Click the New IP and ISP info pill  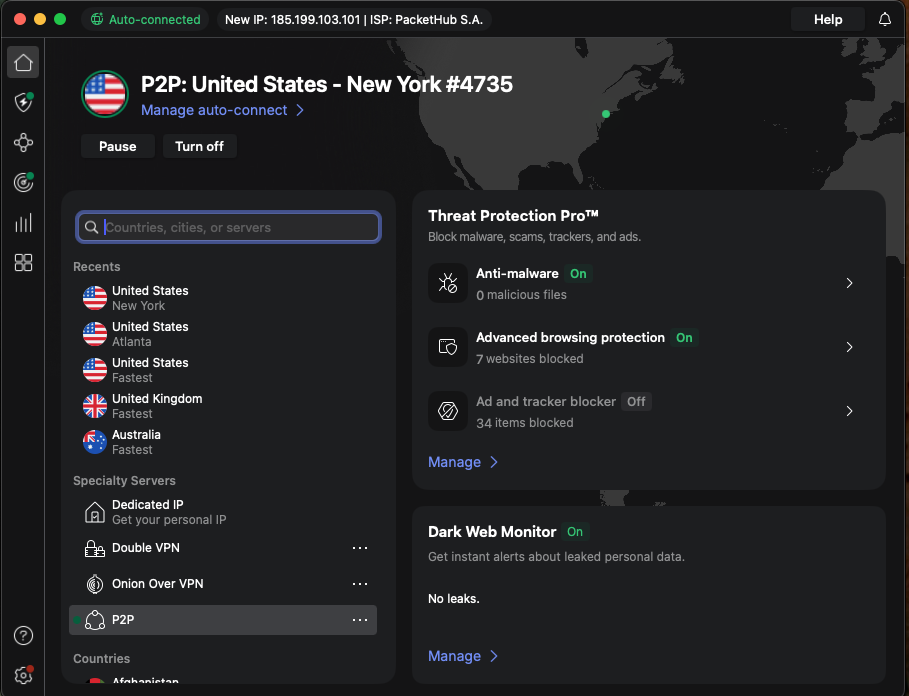(354, 19)
